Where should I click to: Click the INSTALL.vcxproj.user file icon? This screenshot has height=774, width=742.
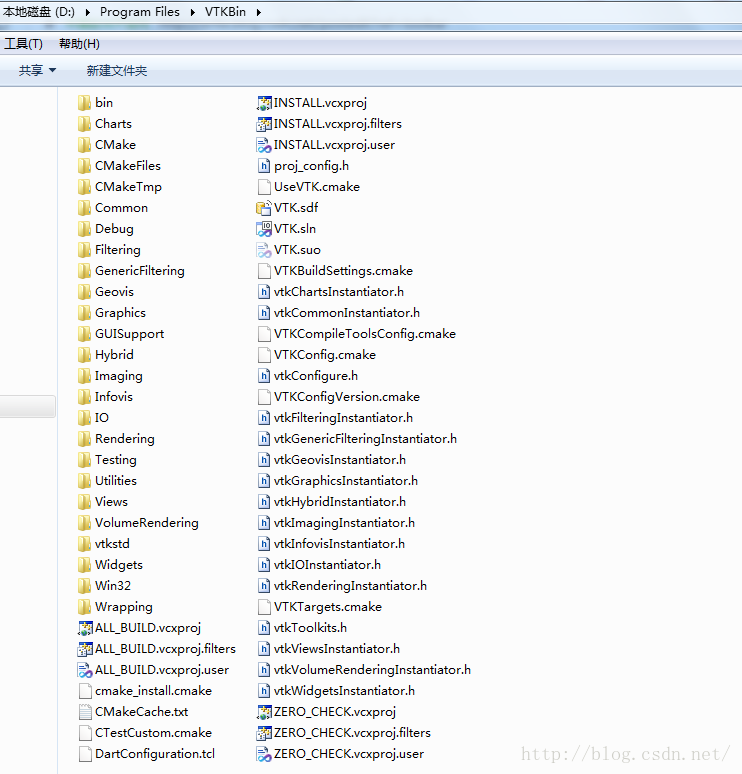pyautogui.click(x=264, y=145)
